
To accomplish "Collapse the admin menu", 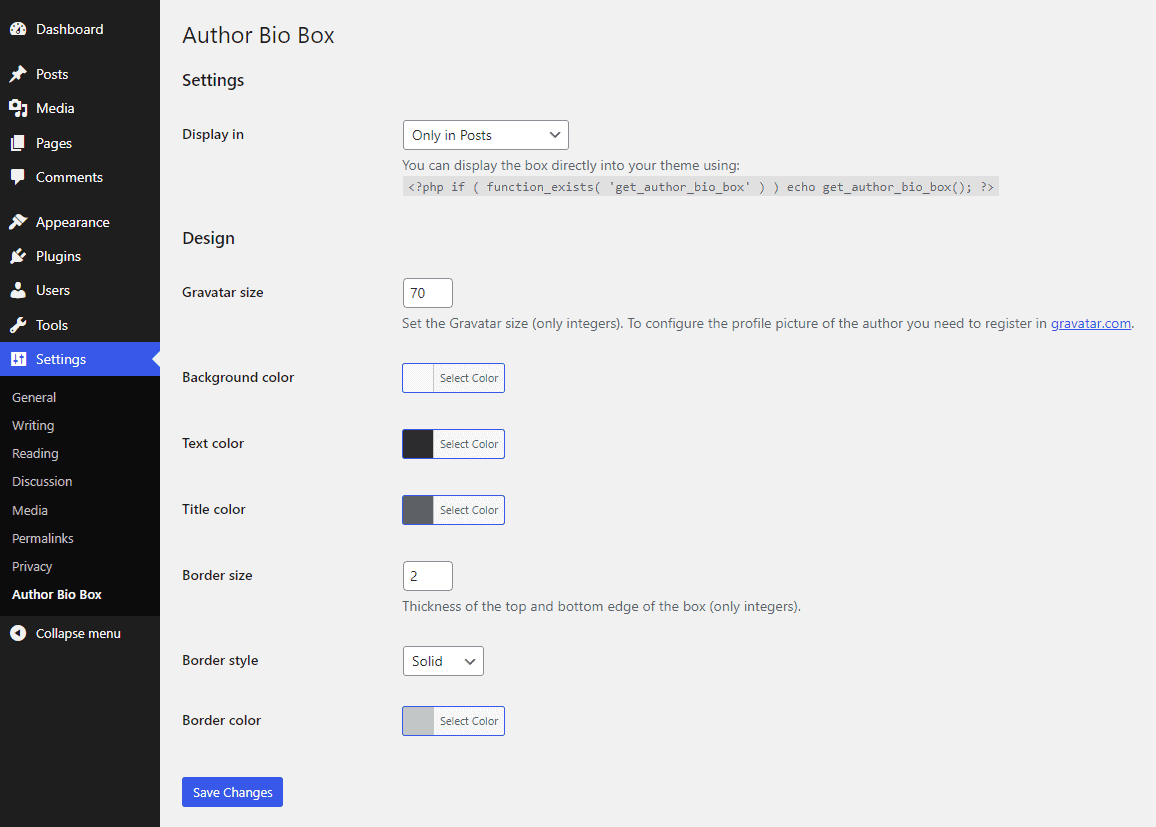I will [66, 633].
